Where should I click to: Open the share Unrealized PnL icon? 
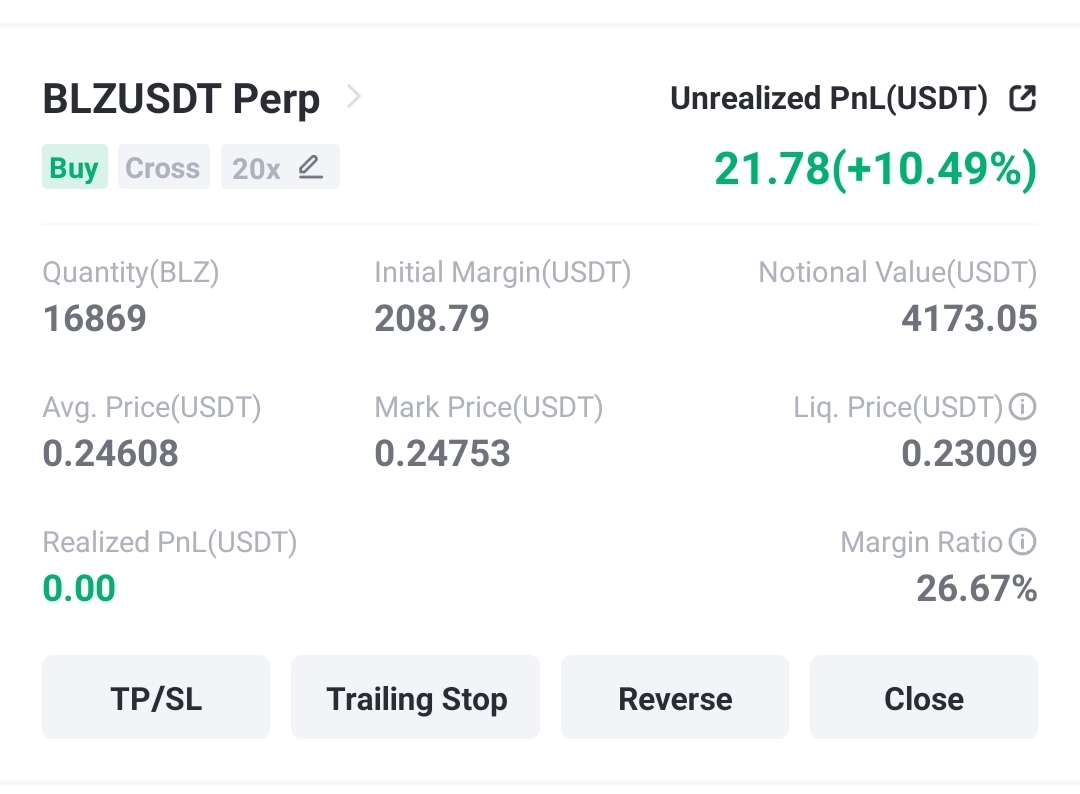tap(1022, 98)
